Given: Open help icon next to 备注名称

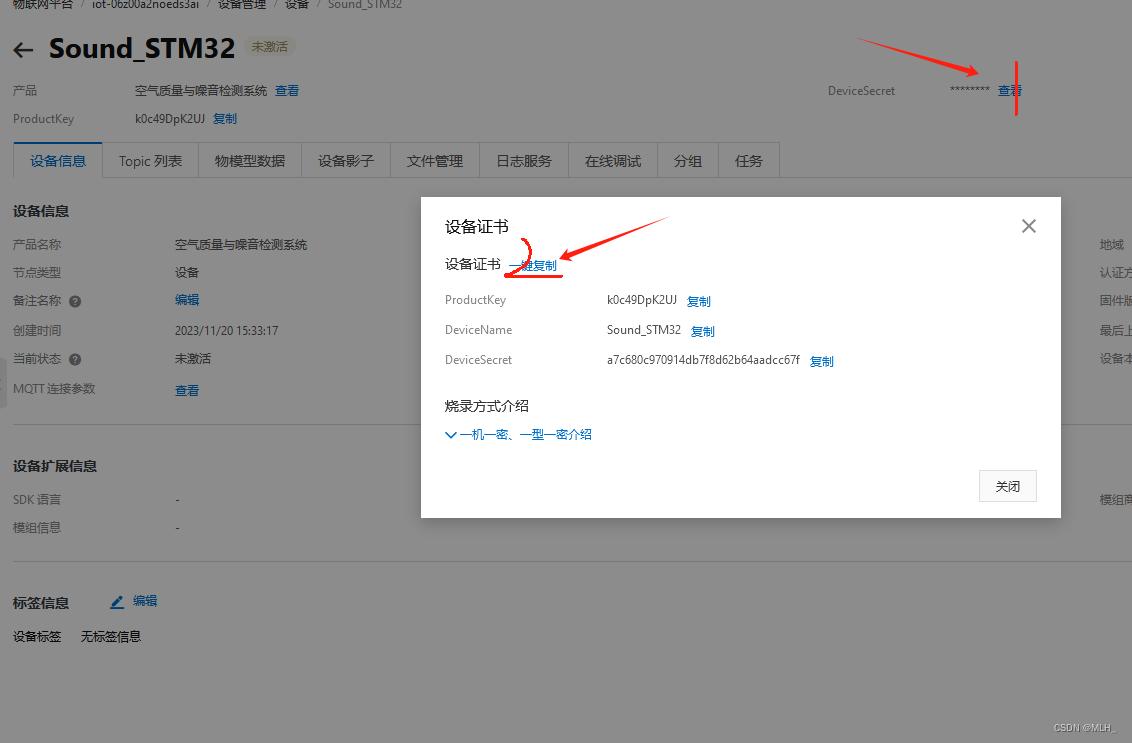Looking at the screenshot, I should 75,302.
